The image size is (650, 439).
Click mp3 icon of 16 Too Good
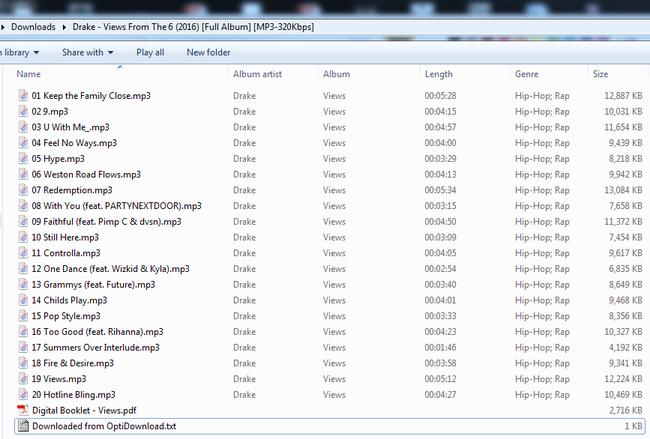click(x=23, y=332)
